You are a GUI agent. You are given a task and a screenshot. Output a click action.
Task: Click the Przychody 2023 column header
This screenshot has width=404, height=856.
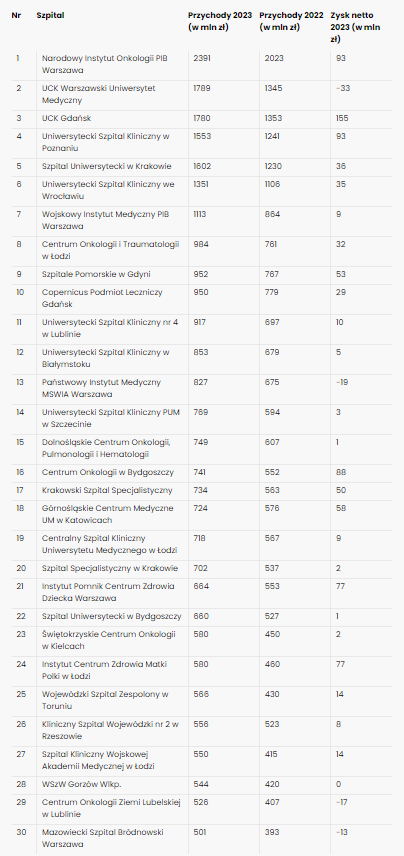pos(220,21)
